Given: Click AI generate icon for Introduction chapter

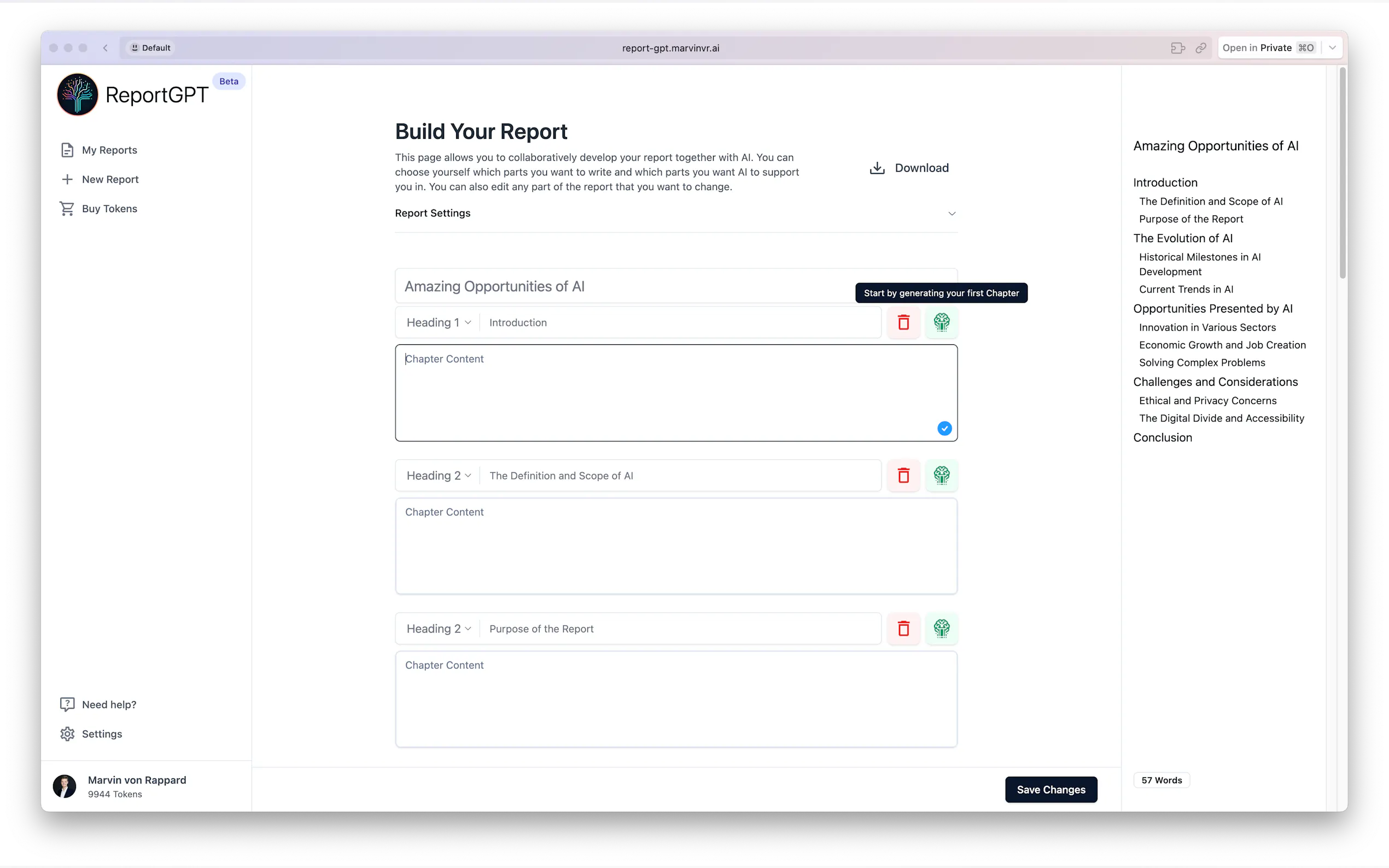Looking at the screenshot, I should pyautogui.click(x=941, y=322).
